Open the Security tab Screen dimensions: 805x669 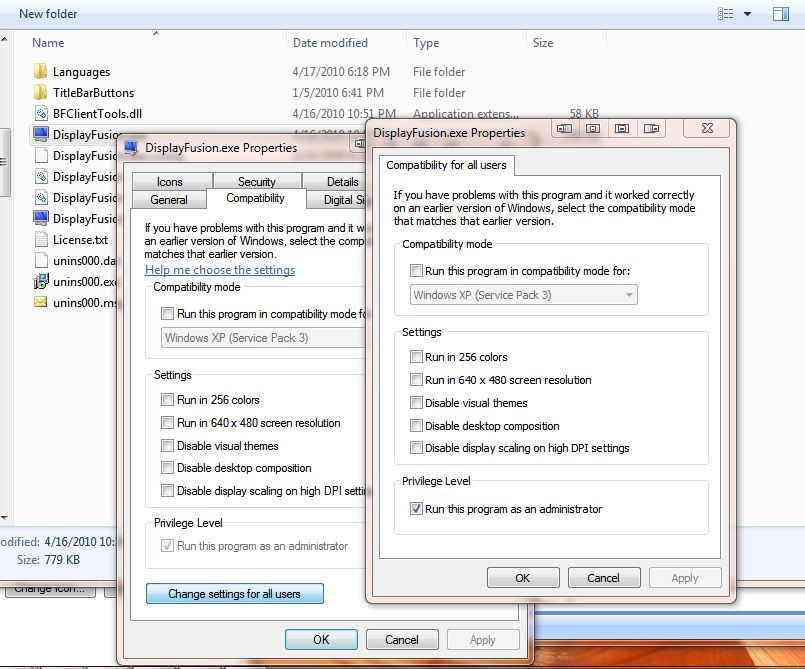point(256,182)
